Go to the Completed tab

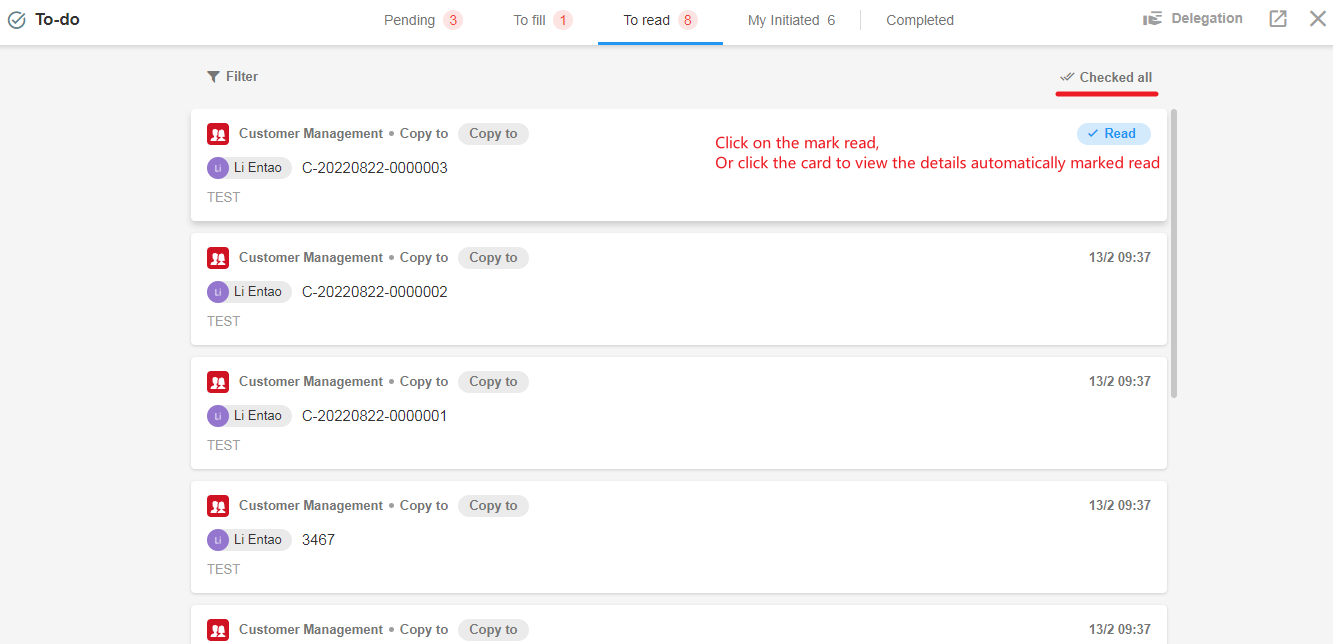tap(920, 20)
